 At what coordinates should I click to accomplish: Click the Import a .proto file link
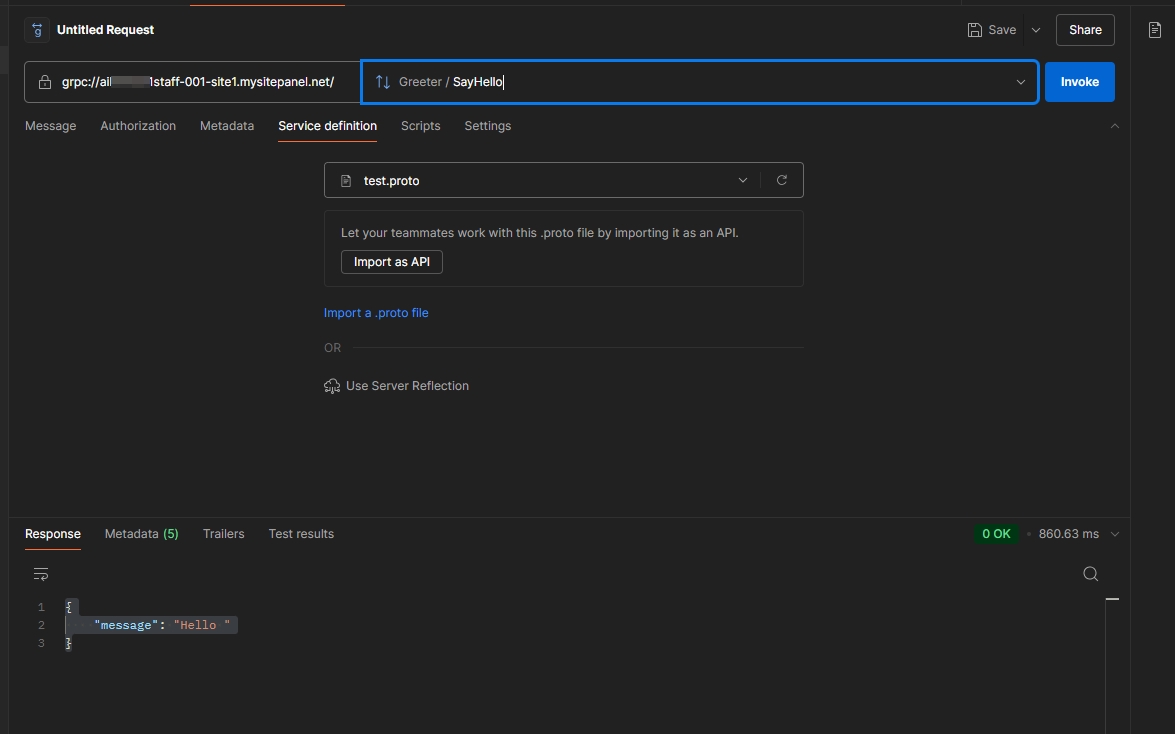(376, 312)
